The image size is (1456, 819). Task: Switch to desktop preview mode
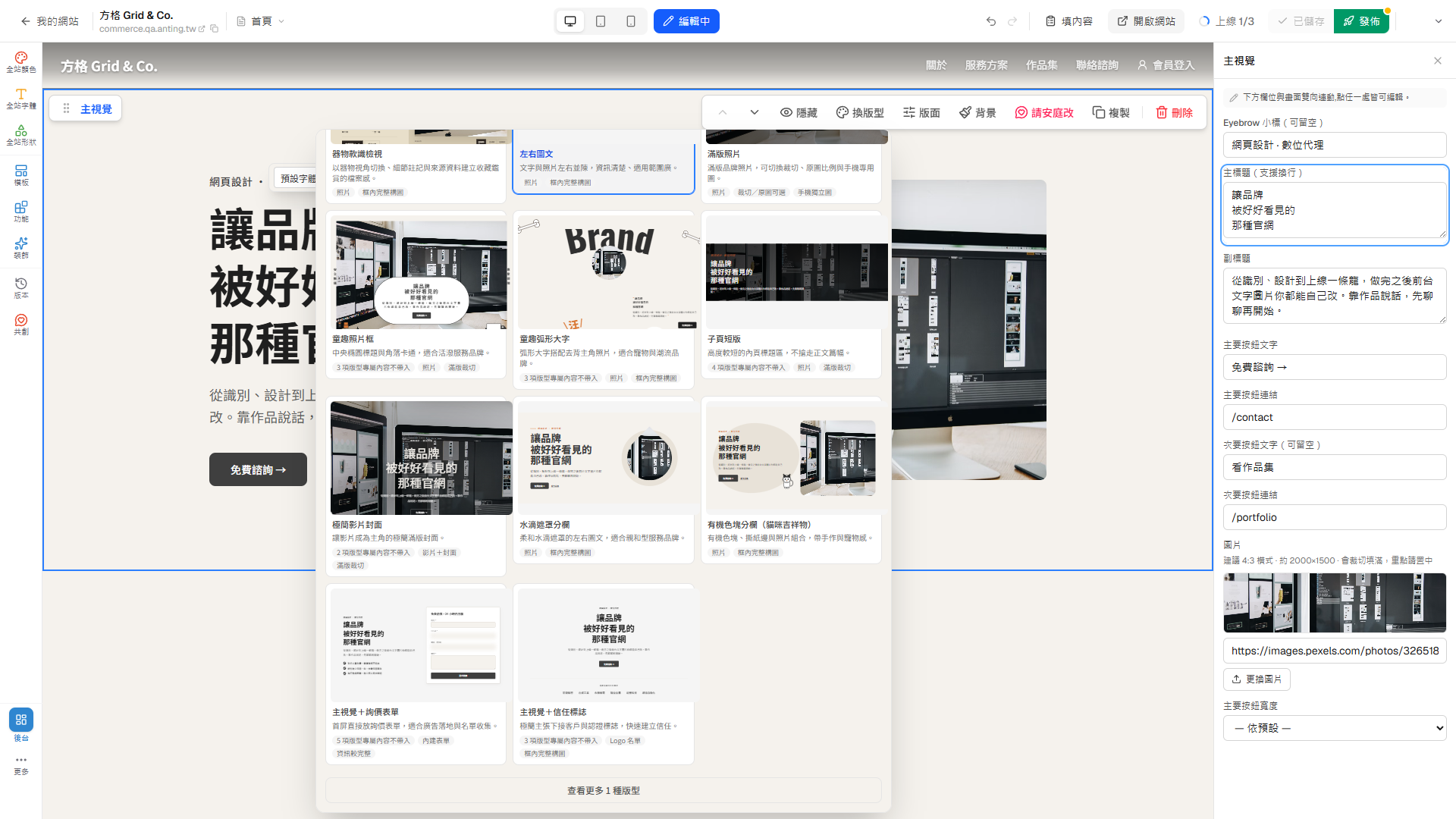point(570,21)
